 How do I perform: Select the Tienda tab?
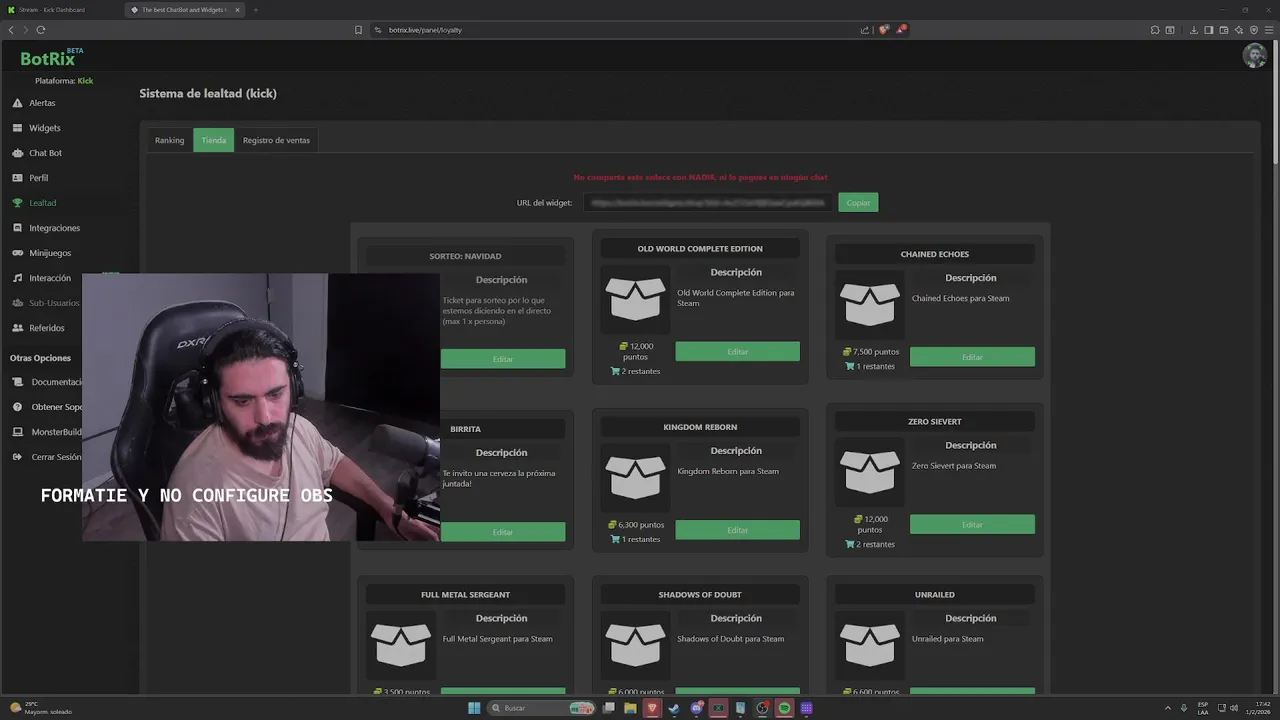[213, 140]
